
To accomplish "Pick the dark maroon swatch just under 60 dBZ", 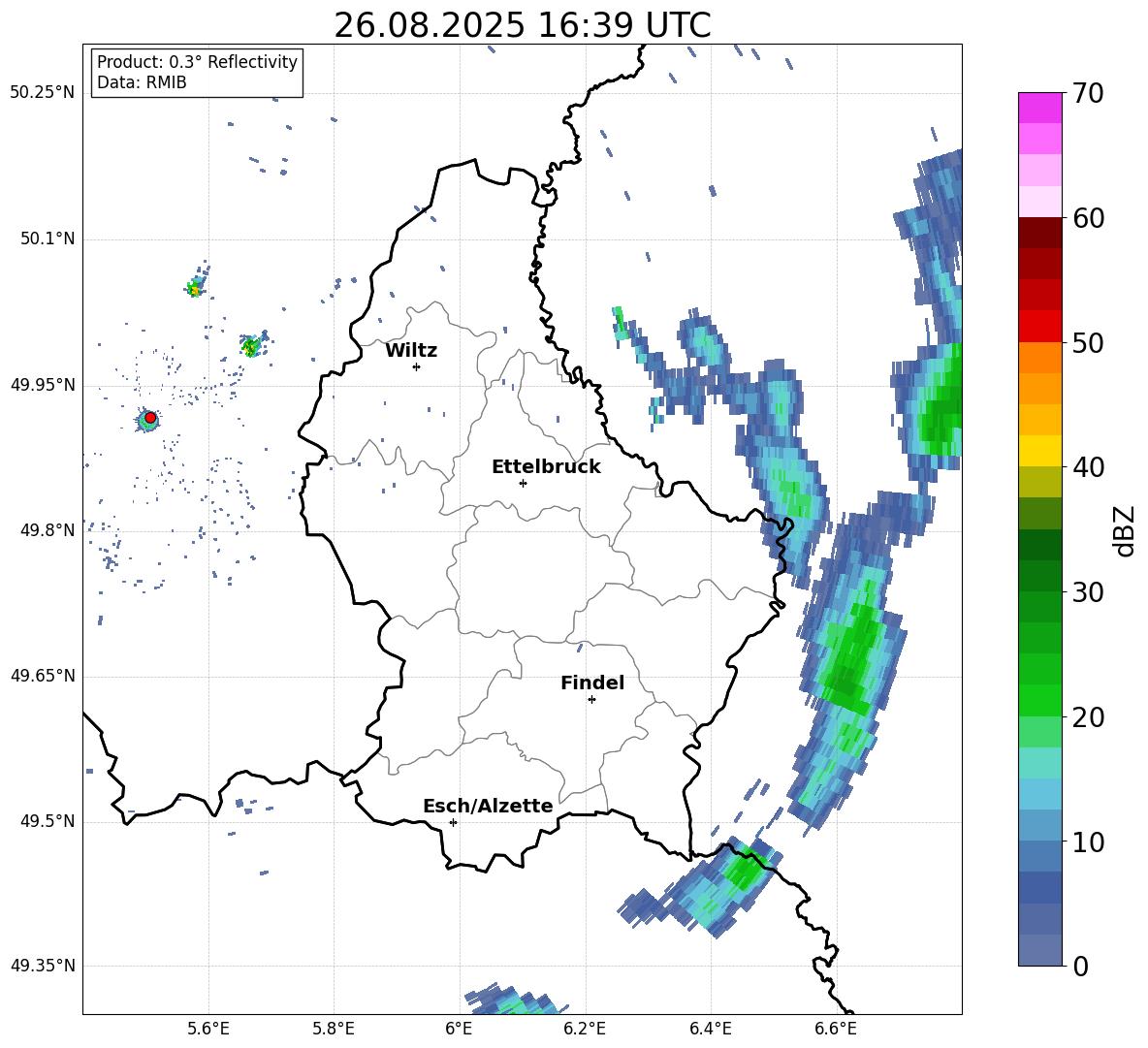I will coord(1040,233).
